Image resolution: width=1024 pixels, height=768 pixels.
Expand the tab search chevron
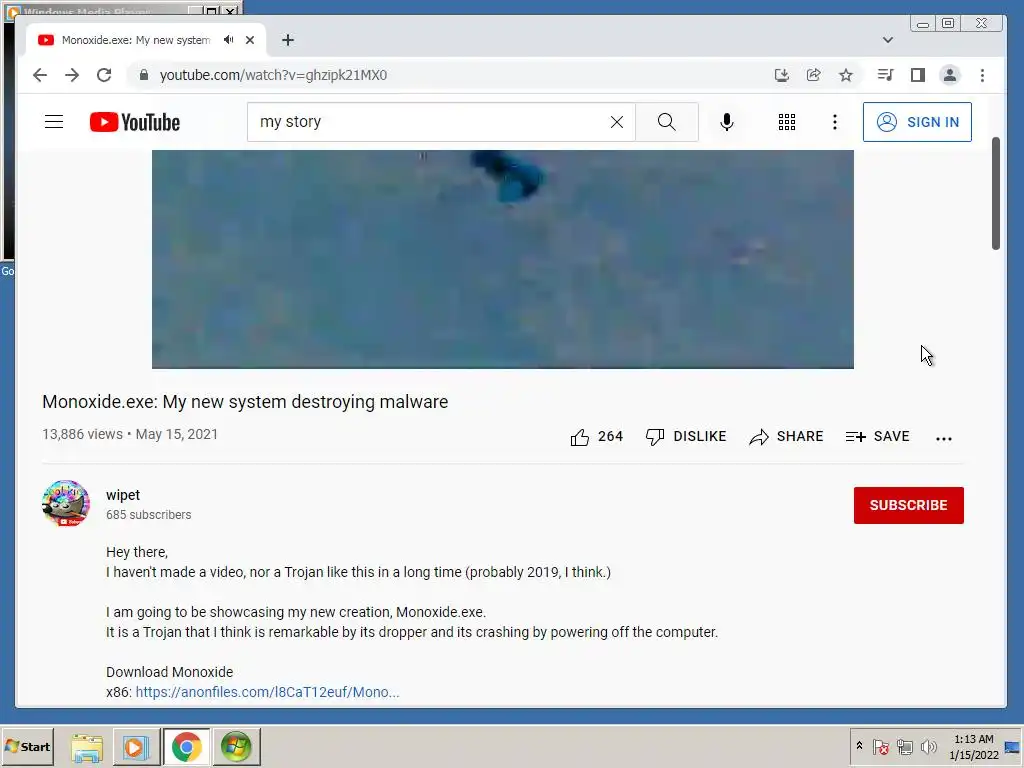click(x=888, y=40)
